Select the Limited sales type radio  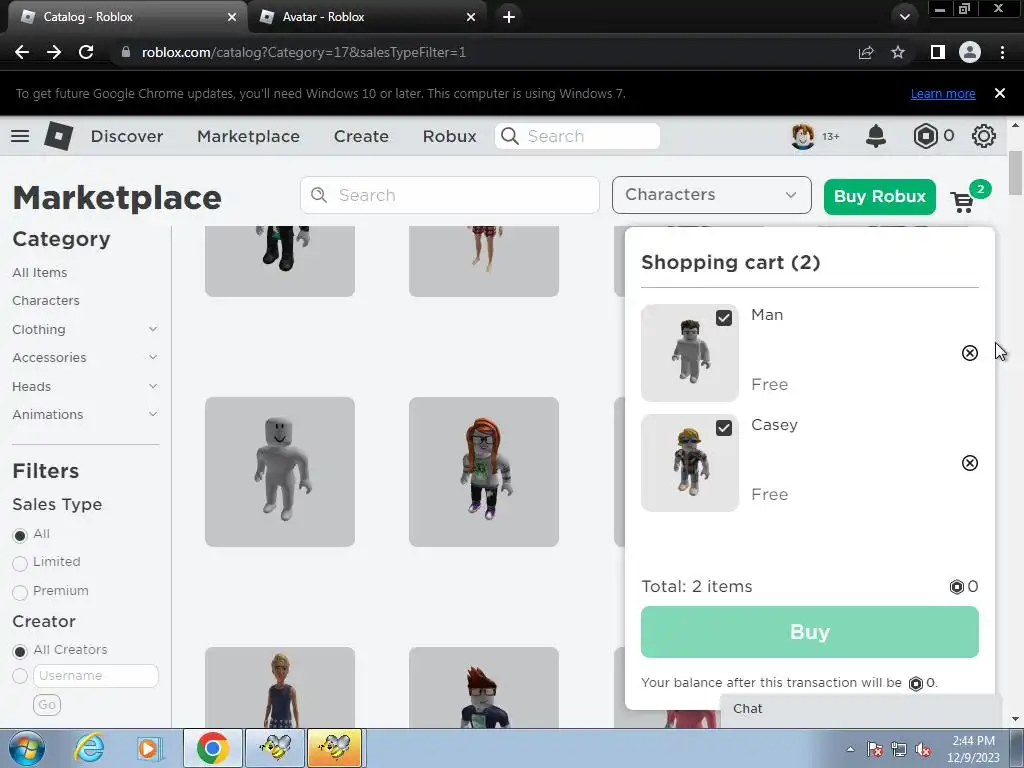click(x=20, y=563)
